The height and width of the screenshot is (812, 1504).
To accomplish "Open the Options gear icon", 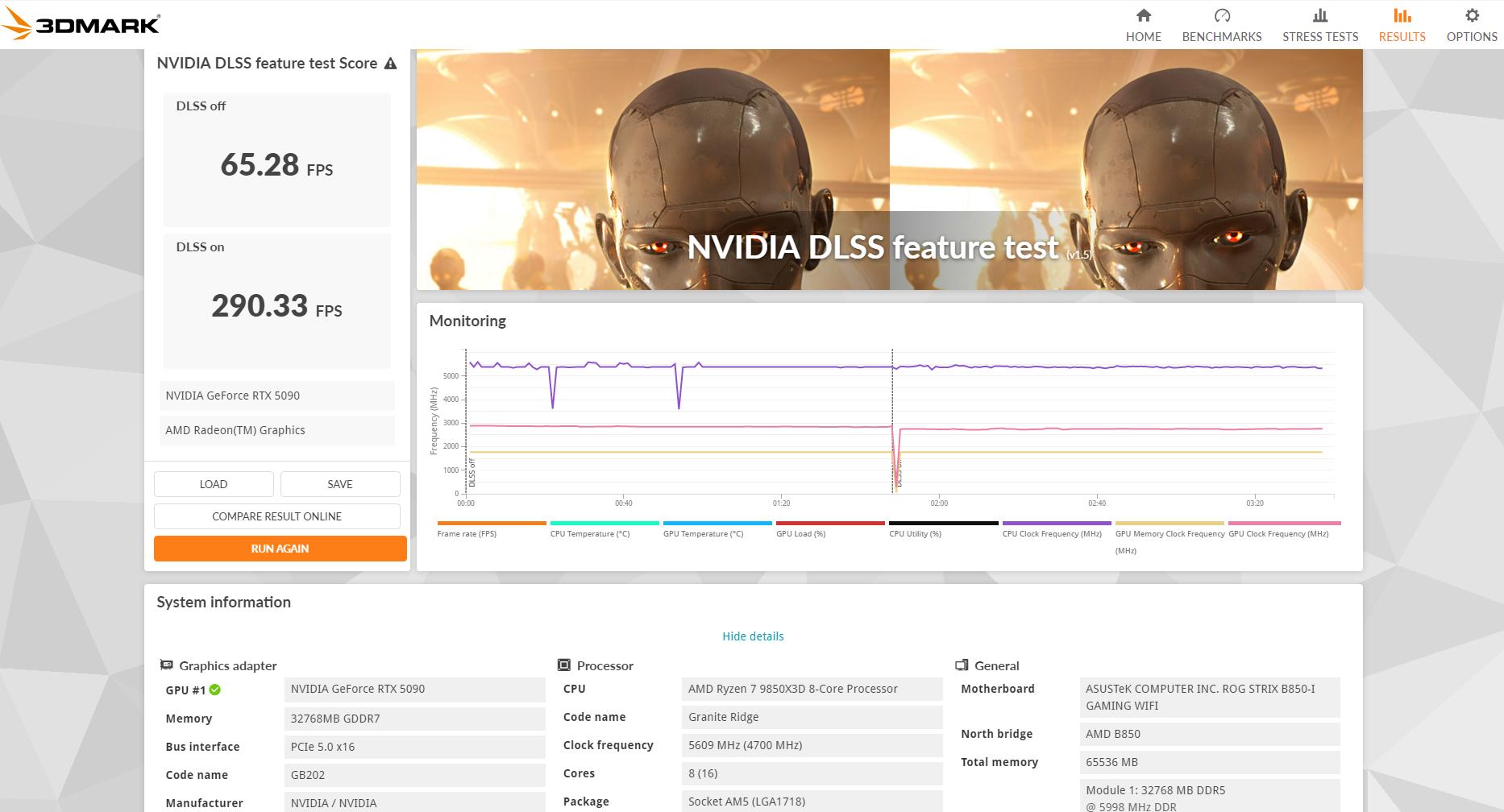I will (x=1472, y=15).
